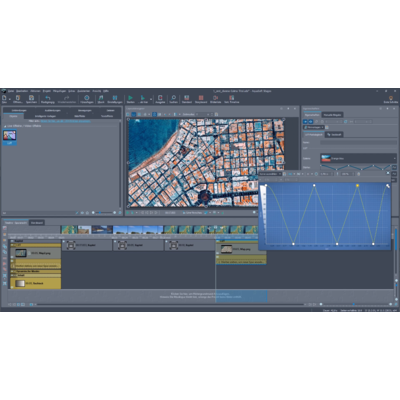Switch to the Storyboard tab above timeline
Viewport: 400px width, 400px height.
(37, 222)
